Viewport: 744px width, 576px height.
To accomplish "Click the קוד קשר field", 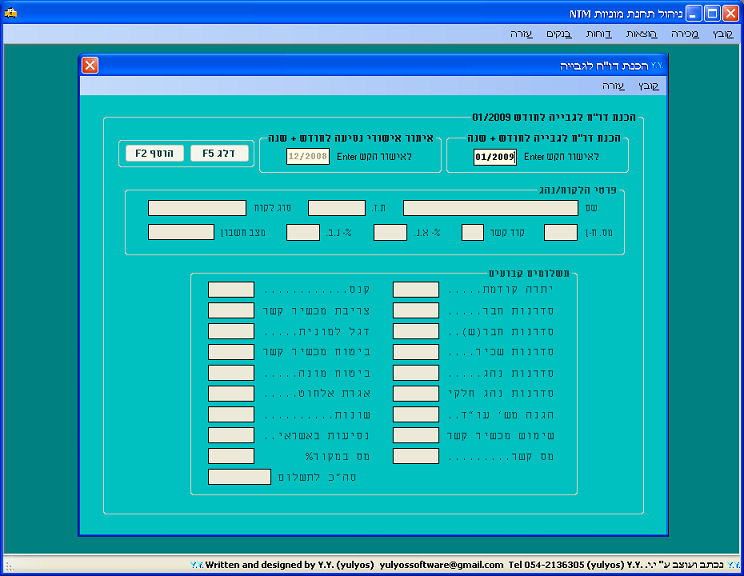I will tap(473, 232).
